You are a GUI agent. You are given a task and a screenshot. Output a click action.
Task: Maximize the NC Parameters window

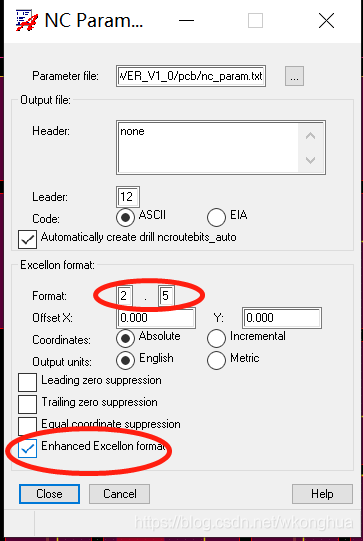[x=255, y=21]
